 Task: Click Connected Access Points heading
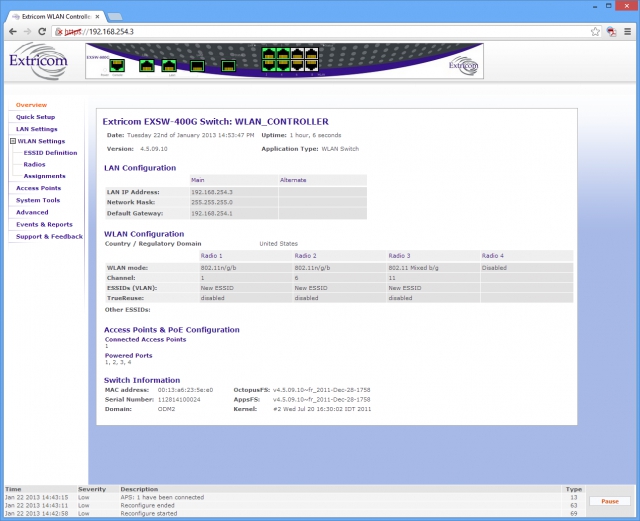coord(145,339)
